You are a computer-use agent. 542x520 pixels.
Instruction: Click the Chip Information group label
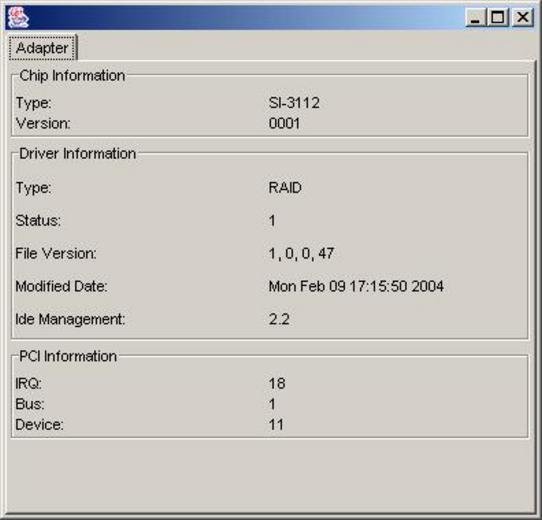pos(72,76)
